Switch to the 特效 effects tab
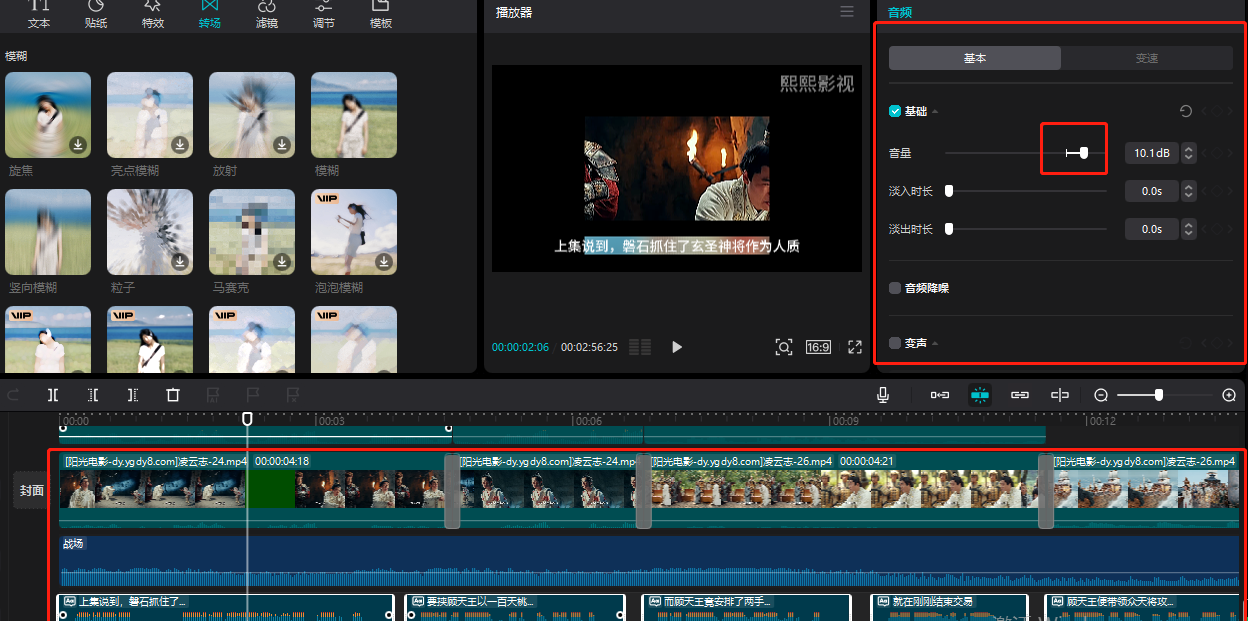This screenshot has height=621, width=1248. point(153,14)
